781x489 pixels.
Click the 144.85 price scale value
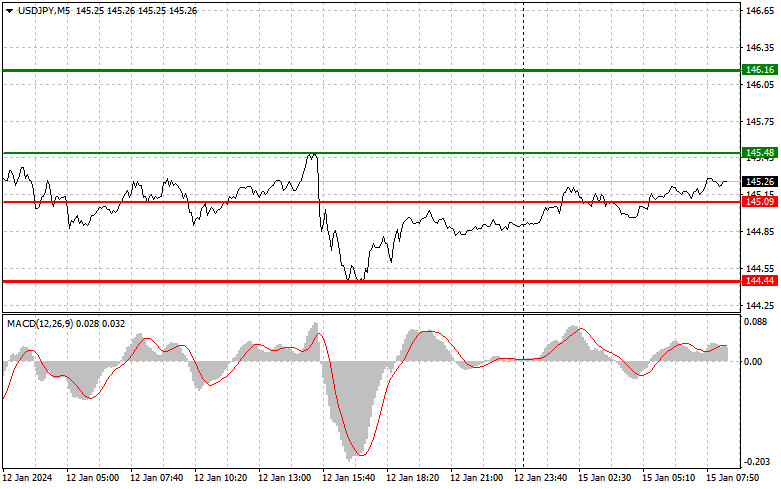tap(760, 232)
